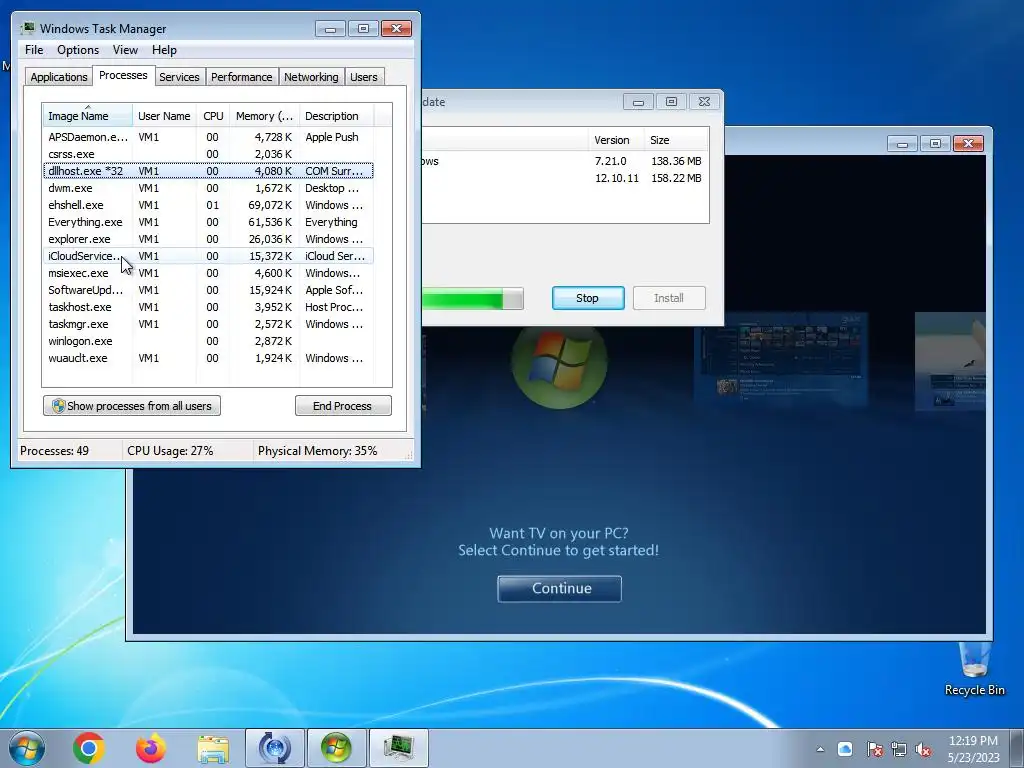
Task: Open the View menu in Task Manager
Action: (x=125, y=50)
